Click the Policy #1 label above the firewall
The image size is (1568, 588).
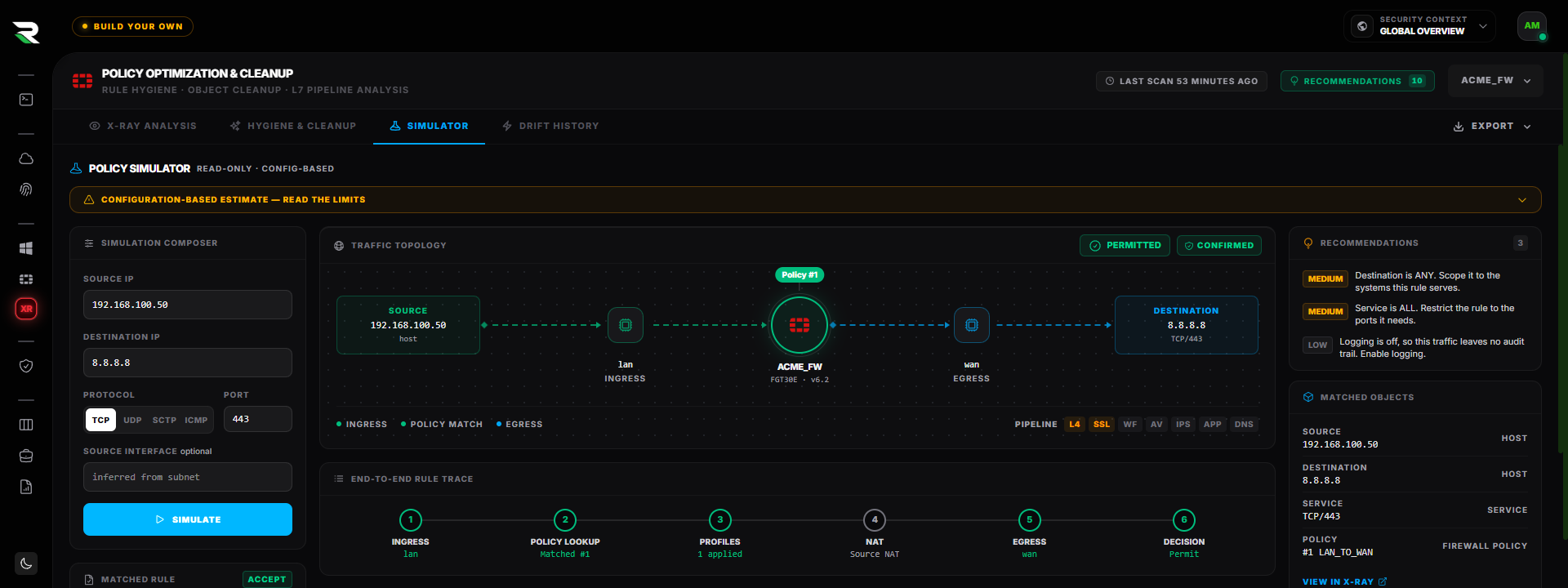pos(800,275)
